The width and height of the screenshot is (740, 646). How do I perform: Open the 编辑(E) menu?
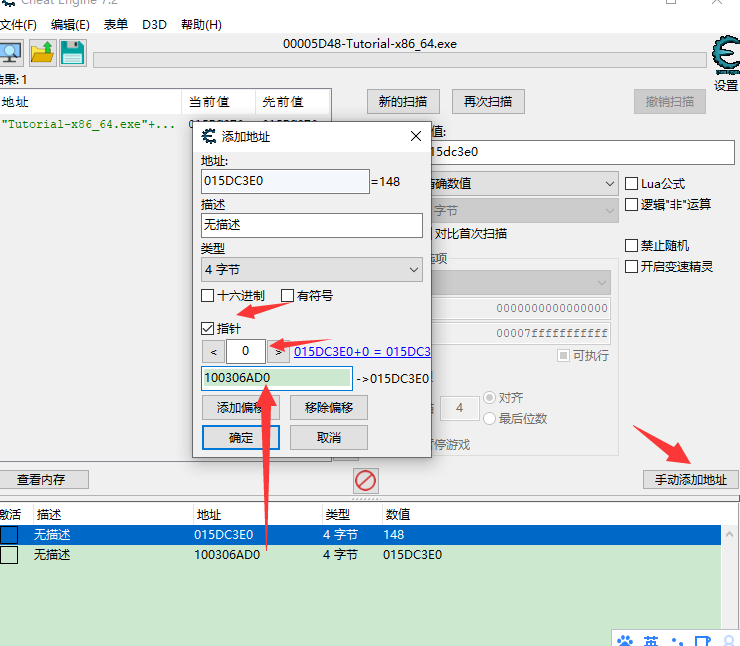(70, 25)
